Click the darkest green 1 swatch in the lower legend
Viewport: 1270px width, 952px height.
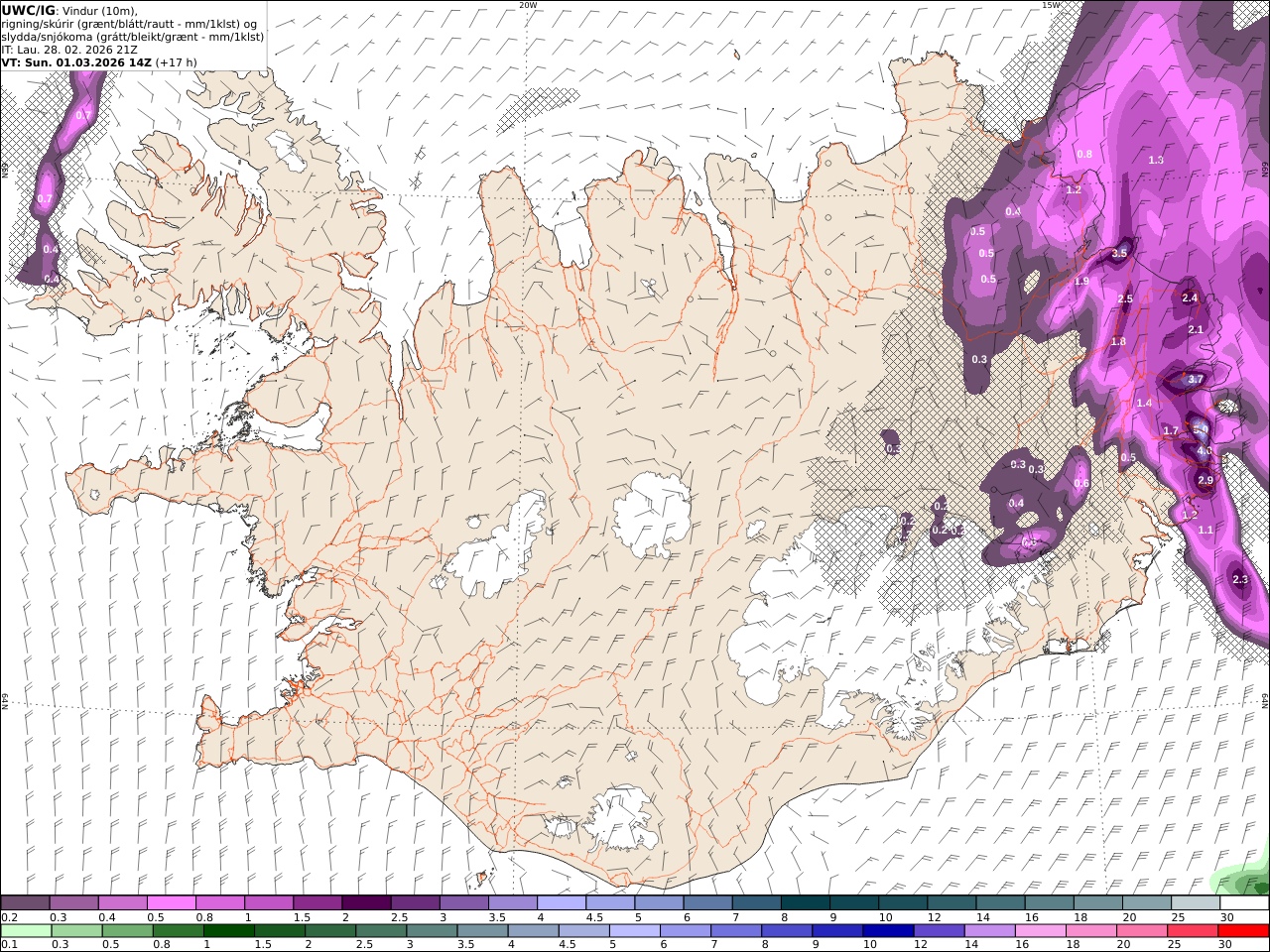click(x=229, y=930)
